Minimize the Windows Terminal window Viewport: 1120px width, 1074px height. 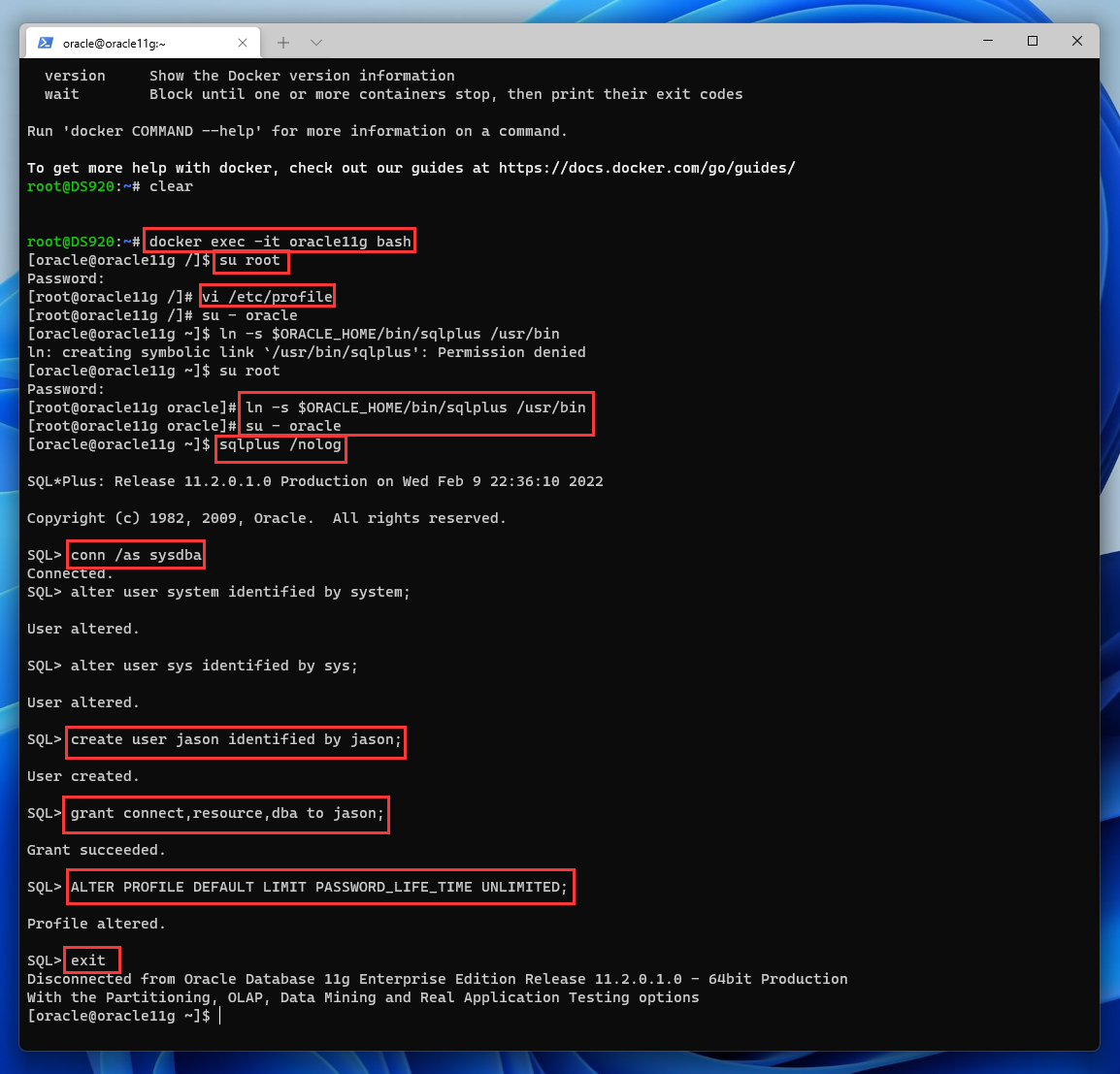pos(988,41)
